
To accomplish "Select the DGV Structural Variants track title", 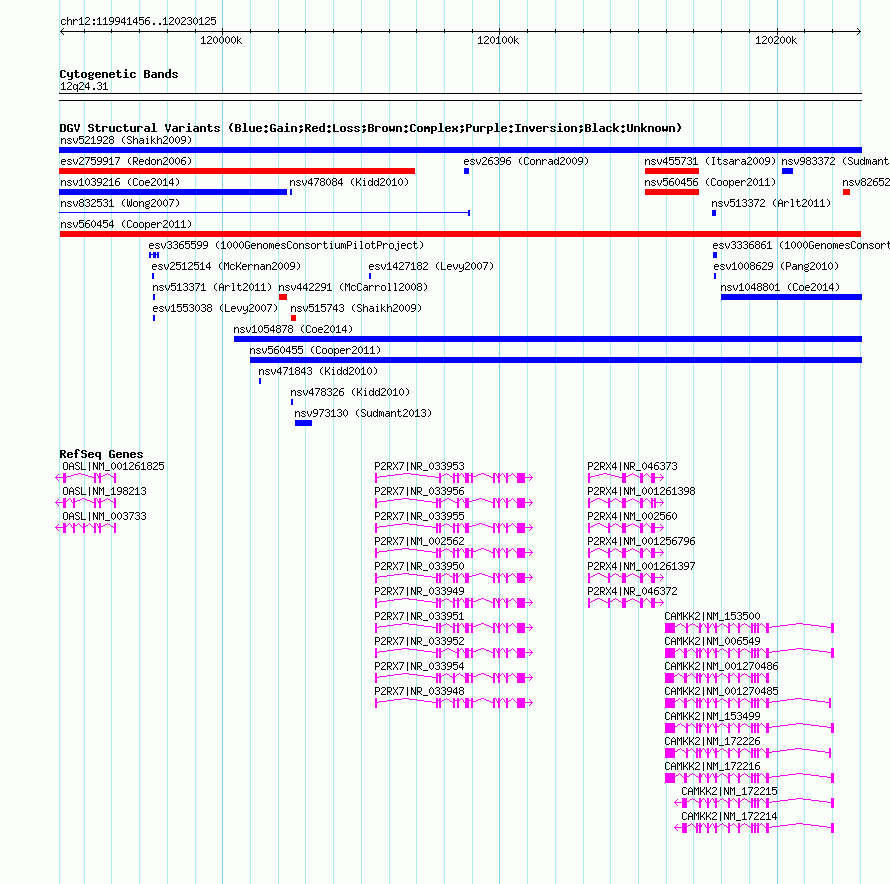I will (370, 128).
